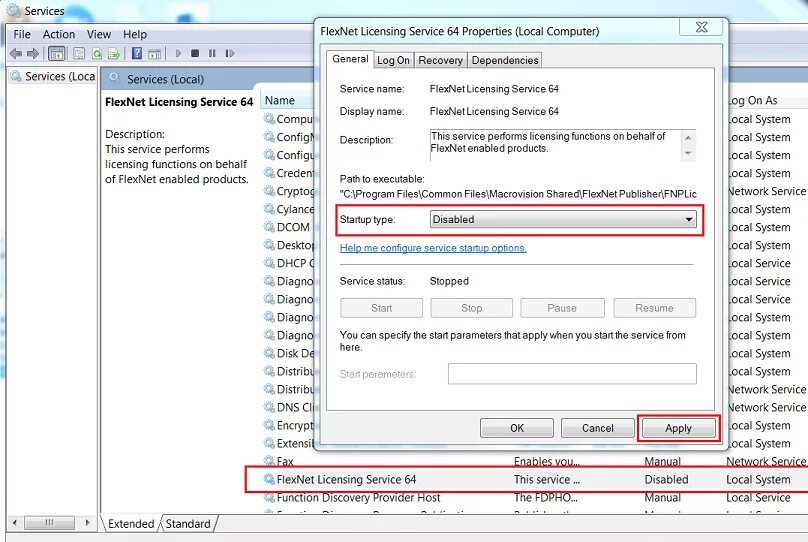Switch to the Dependencies tab
The image size is (808, 542).
coord(504,60)
